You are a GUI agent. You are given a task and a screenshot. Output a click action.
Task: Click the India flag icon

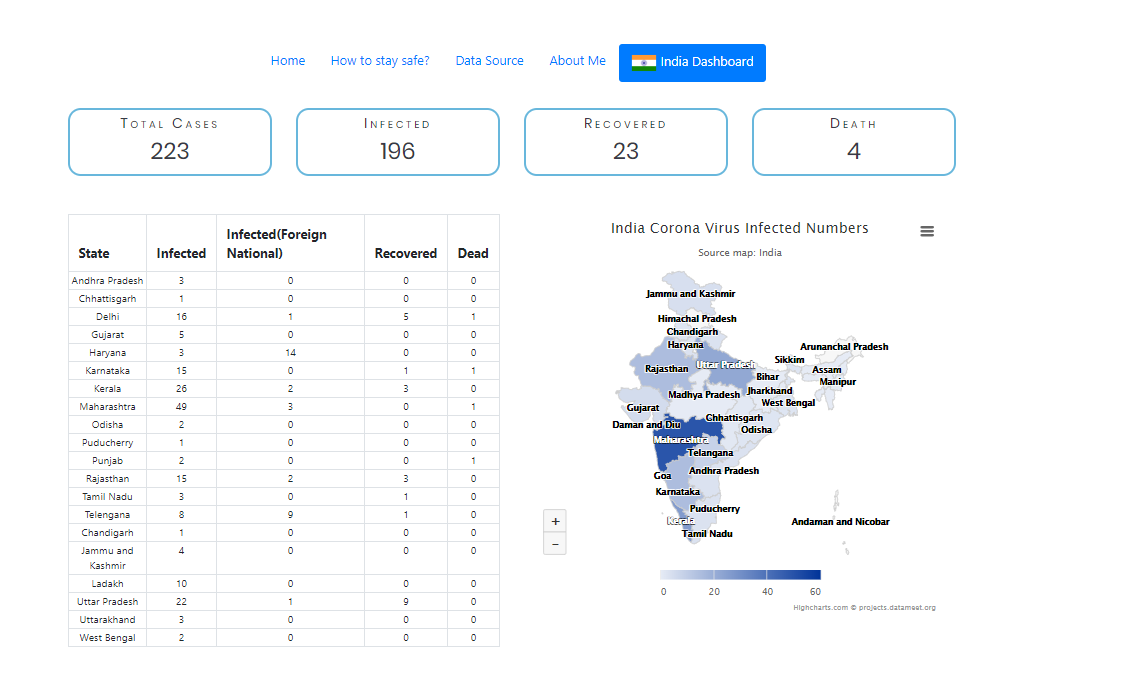click(643, 62)
